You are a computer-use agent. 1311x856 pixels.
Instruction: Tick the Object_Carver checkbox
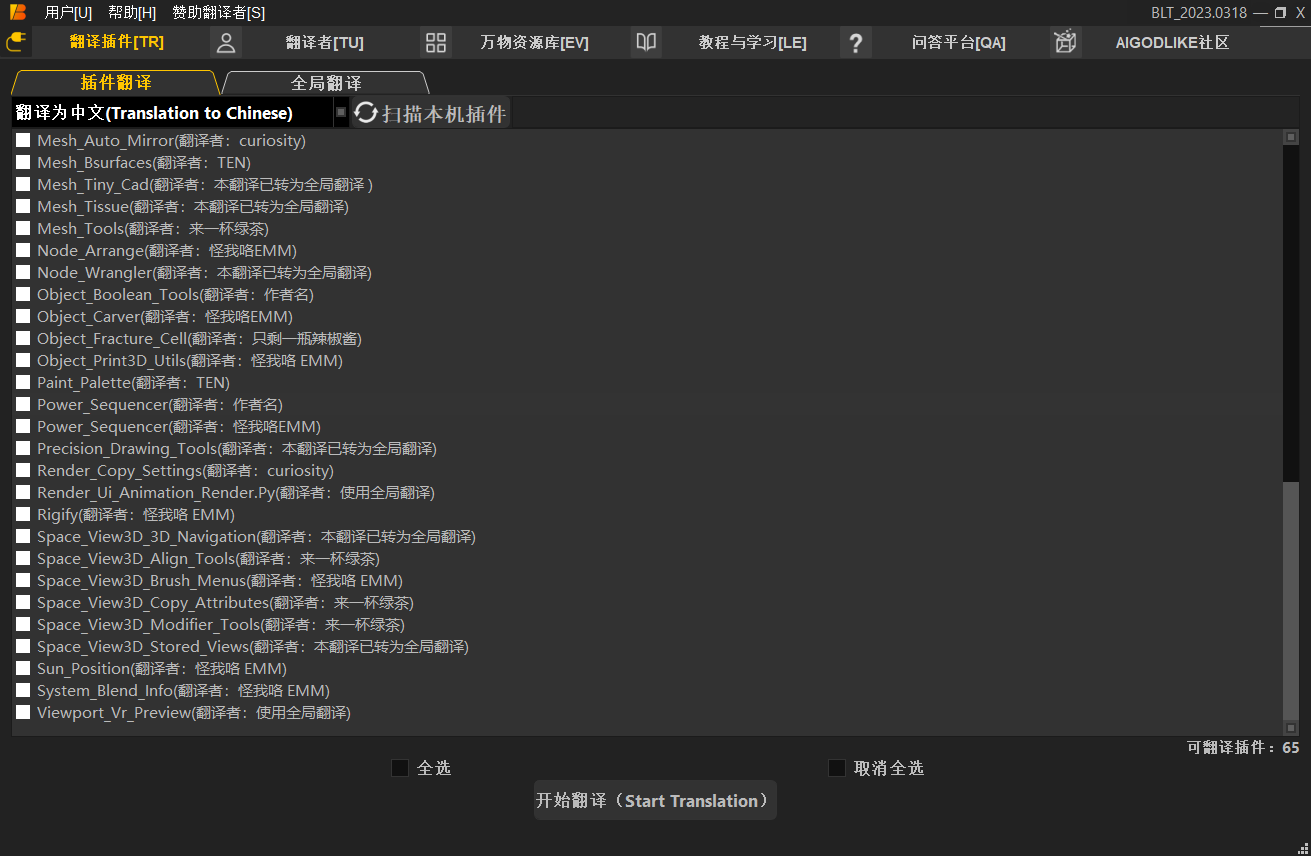pyautogui.click(x=23, y=316)
